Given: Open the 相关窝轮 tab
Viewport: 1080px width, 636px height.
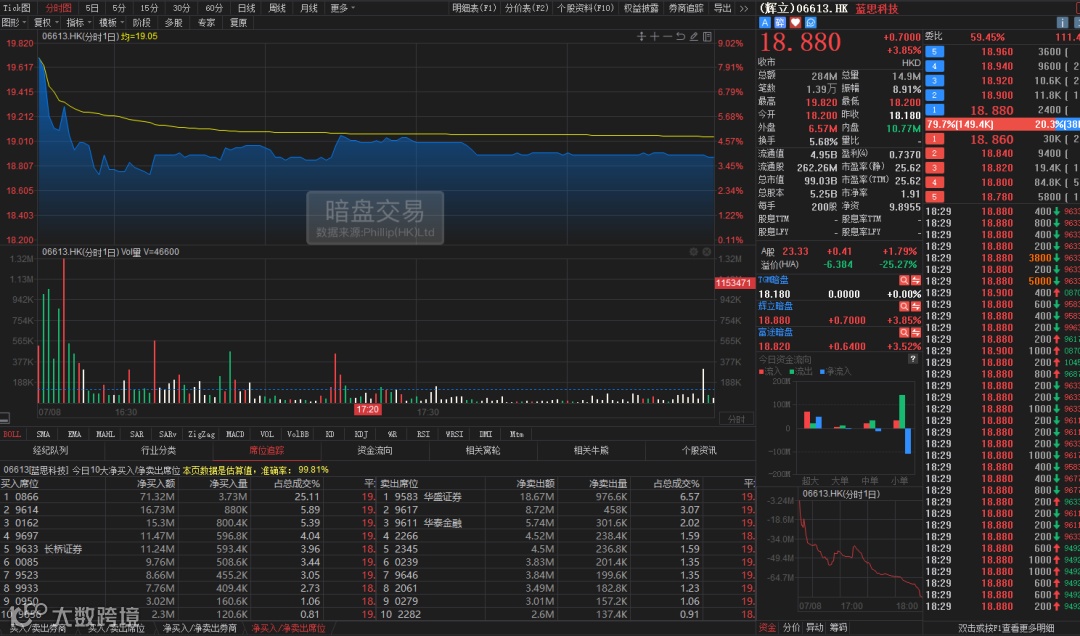Looking at the screenshot, I should click(484, 451).
